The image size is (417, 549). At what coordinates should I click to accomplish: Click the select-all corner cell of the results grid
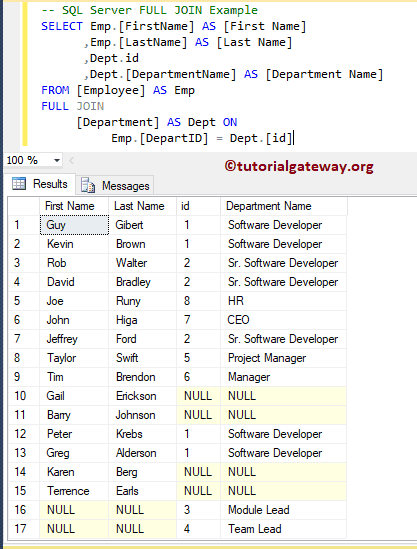click(x=24, y=206)
